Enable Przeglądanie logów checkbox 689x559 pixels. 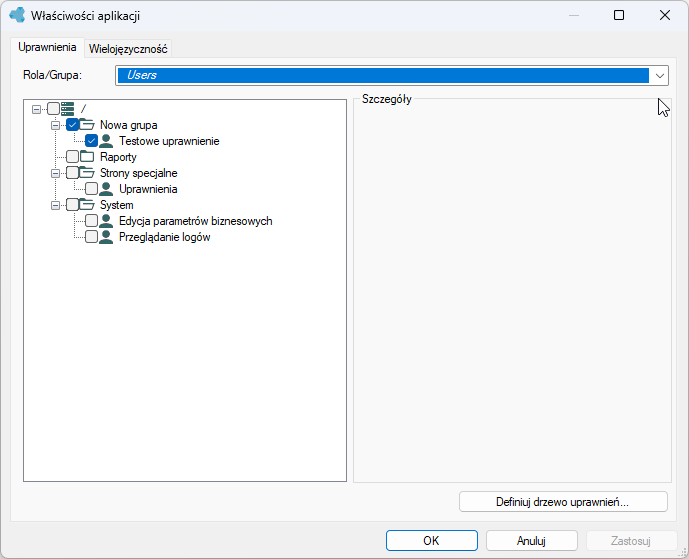point(91,237)
